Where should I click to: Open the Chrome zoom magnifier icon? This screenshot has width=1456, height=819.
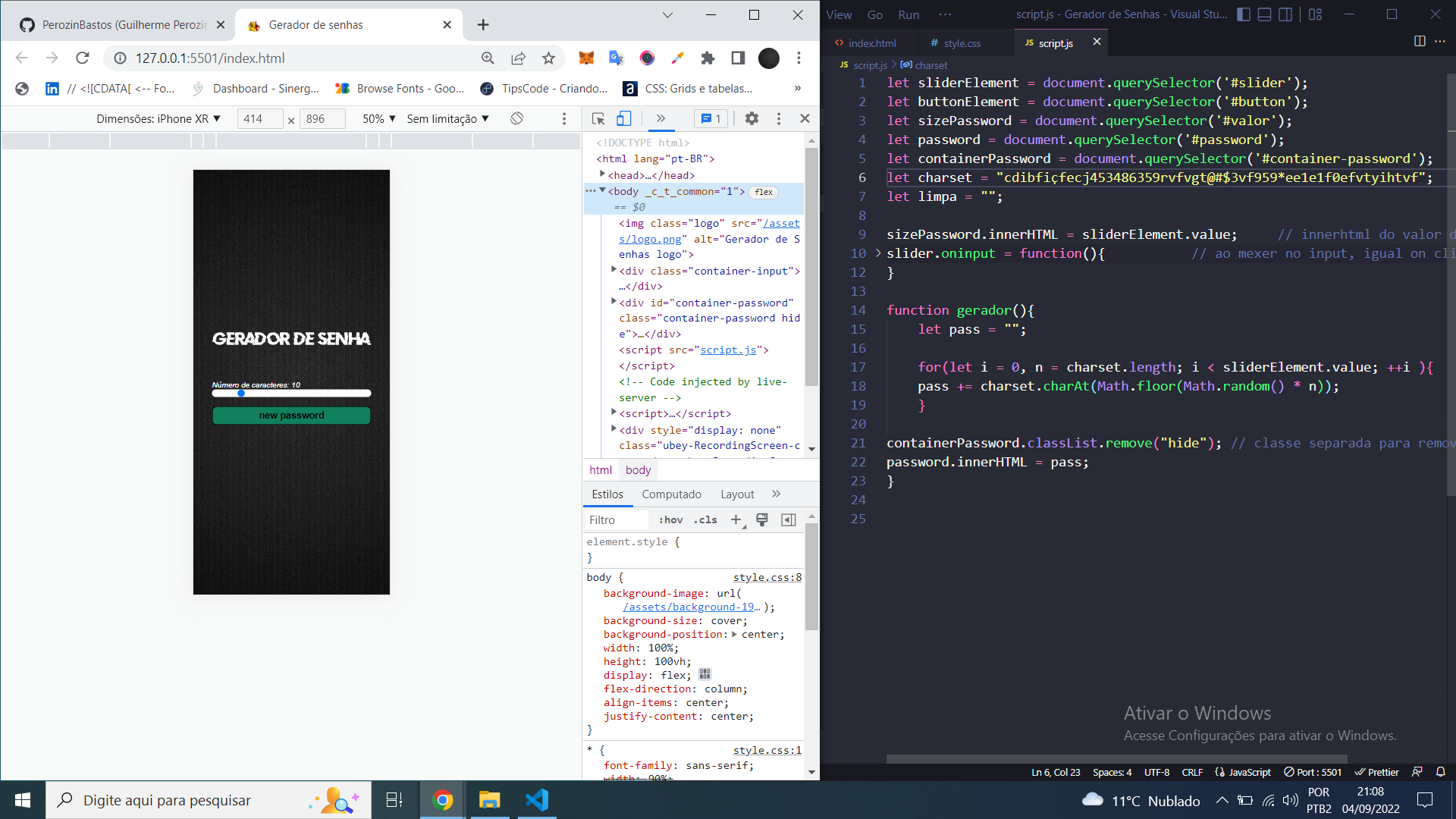pyautogui.click(x=488, y=58)
